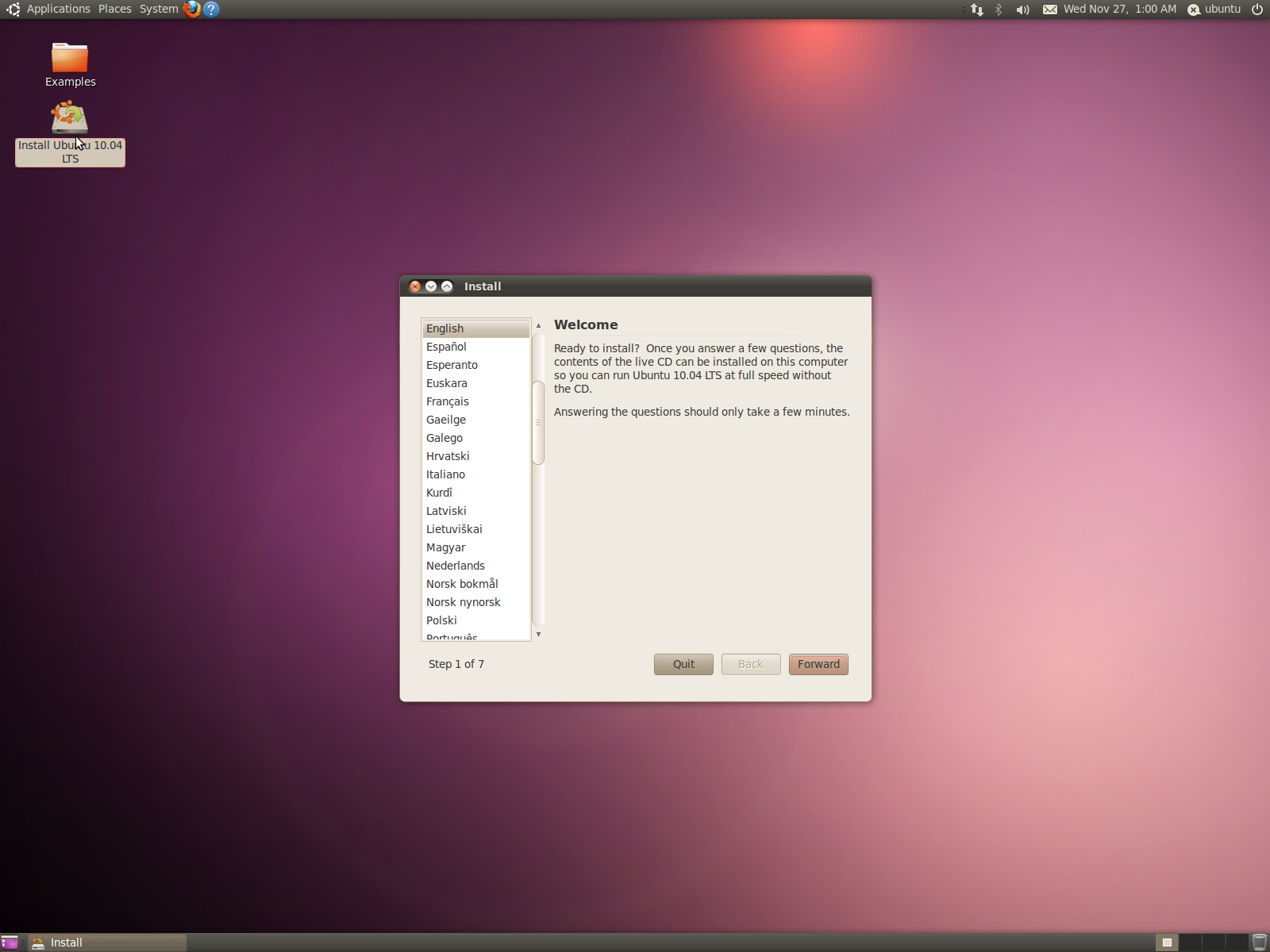Select English in the language list
This screenshot has width=1270, height=952.
tap(475, 328)
